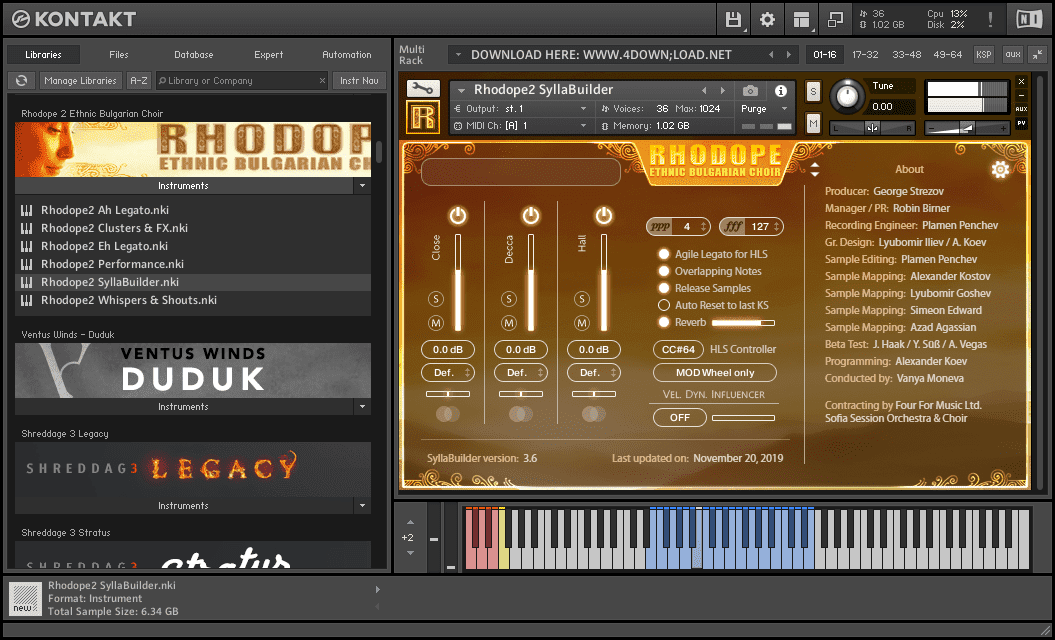Mute instrument with M button by Tune

pyautogui.click(x=813, y=123)
